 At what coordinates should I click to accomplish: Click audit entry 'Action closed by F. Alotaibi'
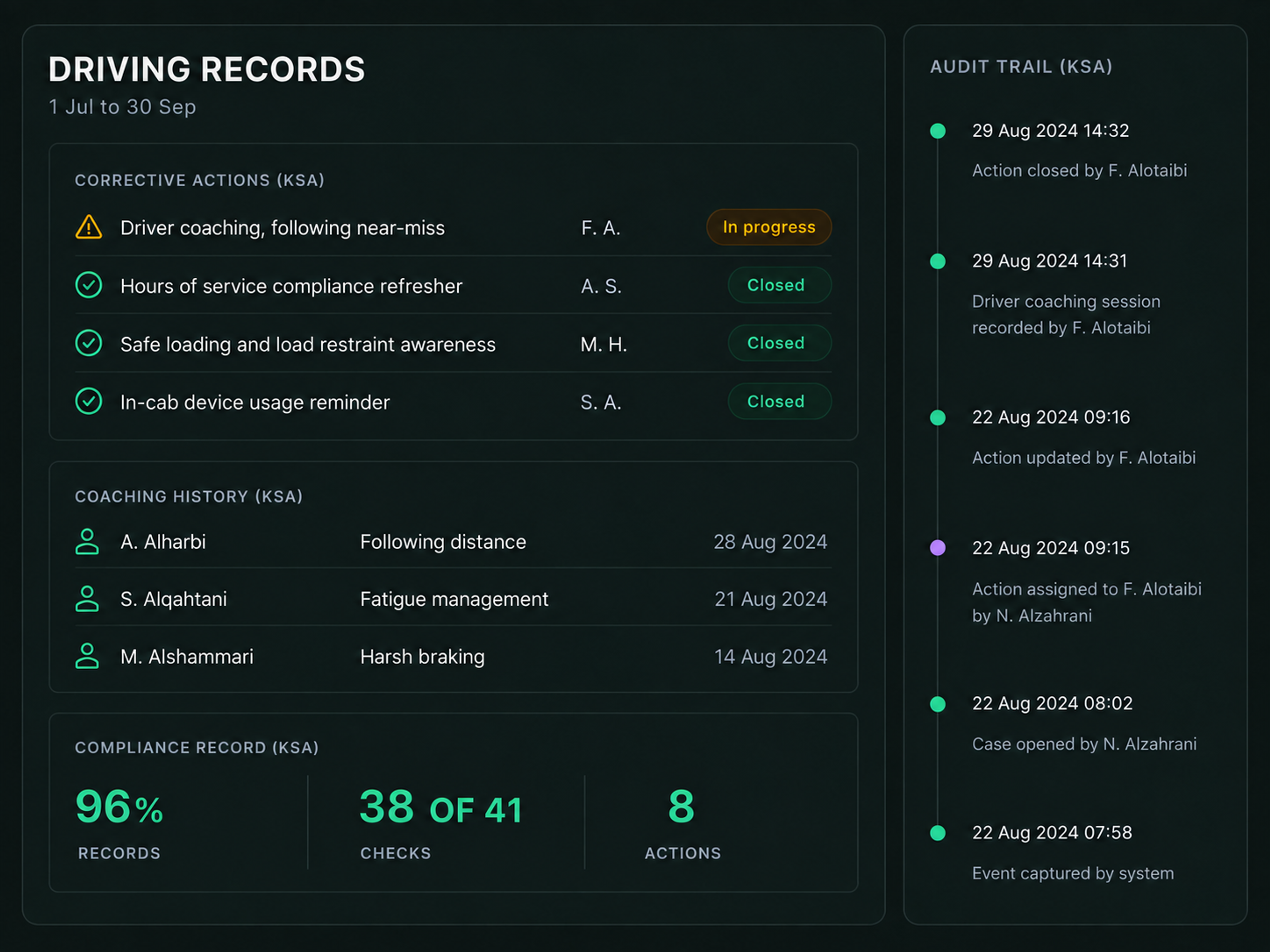pos(1079,171)
